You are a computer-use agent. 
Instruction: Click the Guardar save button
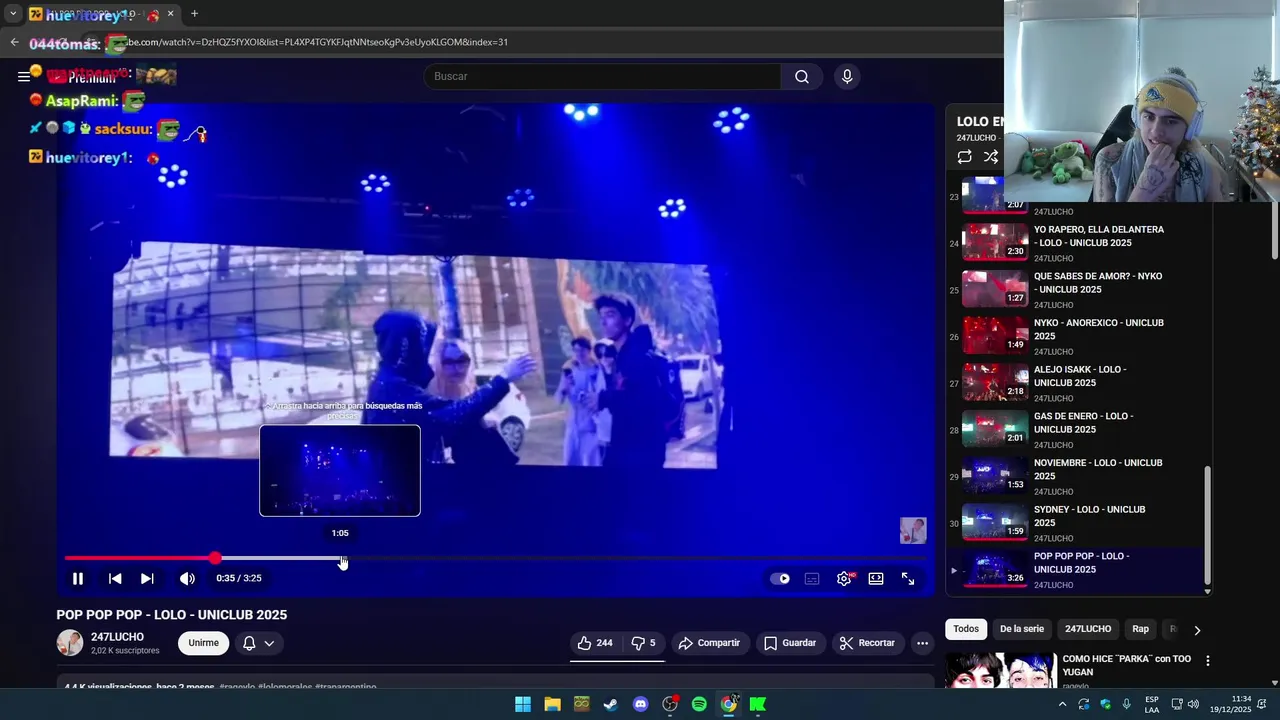click(x=790, y=643)
